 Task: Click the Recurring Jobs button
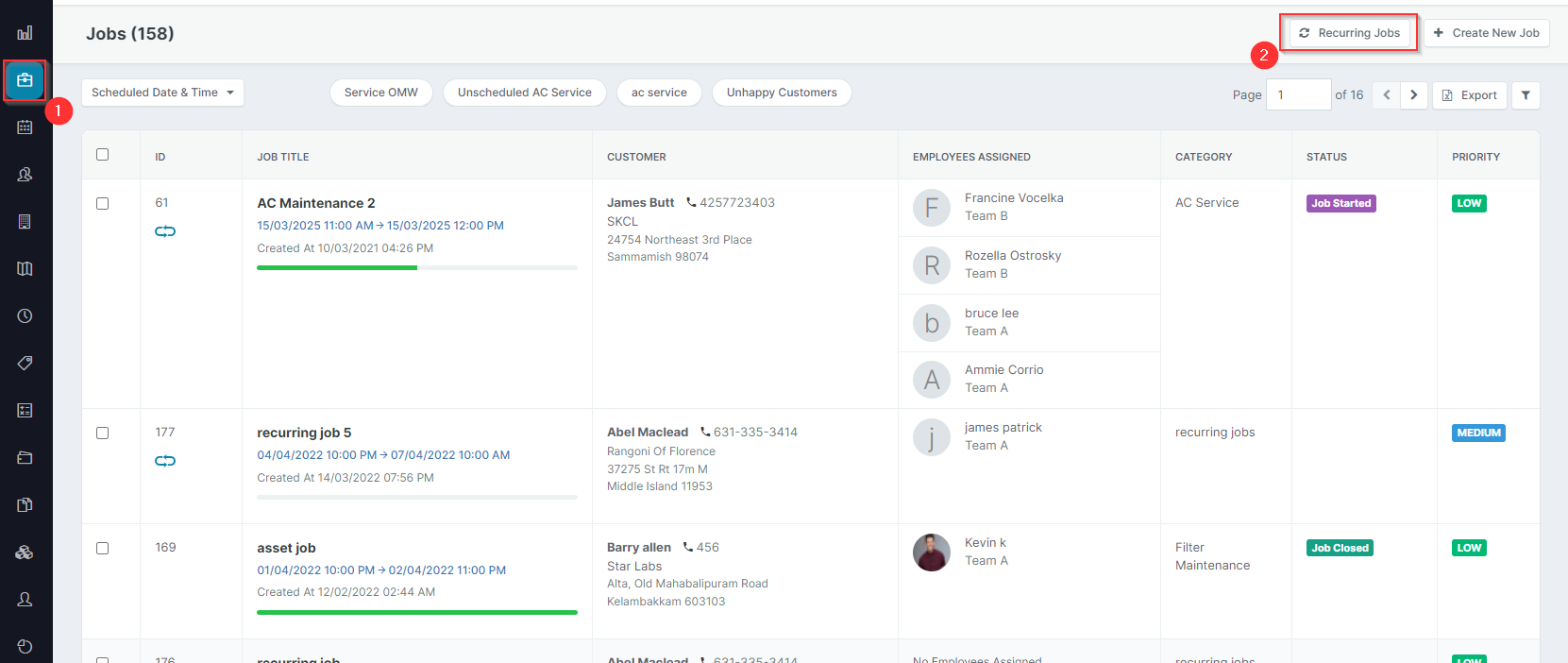(1349, 33)
